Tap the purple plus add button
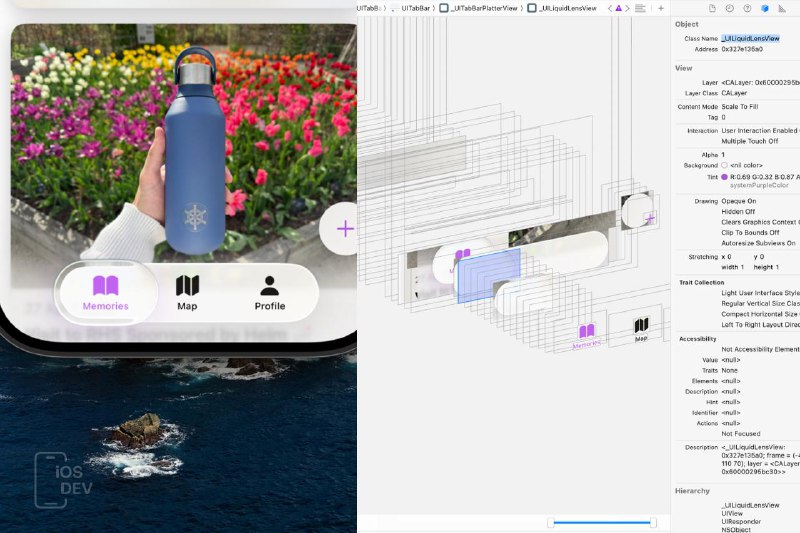The image size is (800, 533). click(x=345, y=229)
